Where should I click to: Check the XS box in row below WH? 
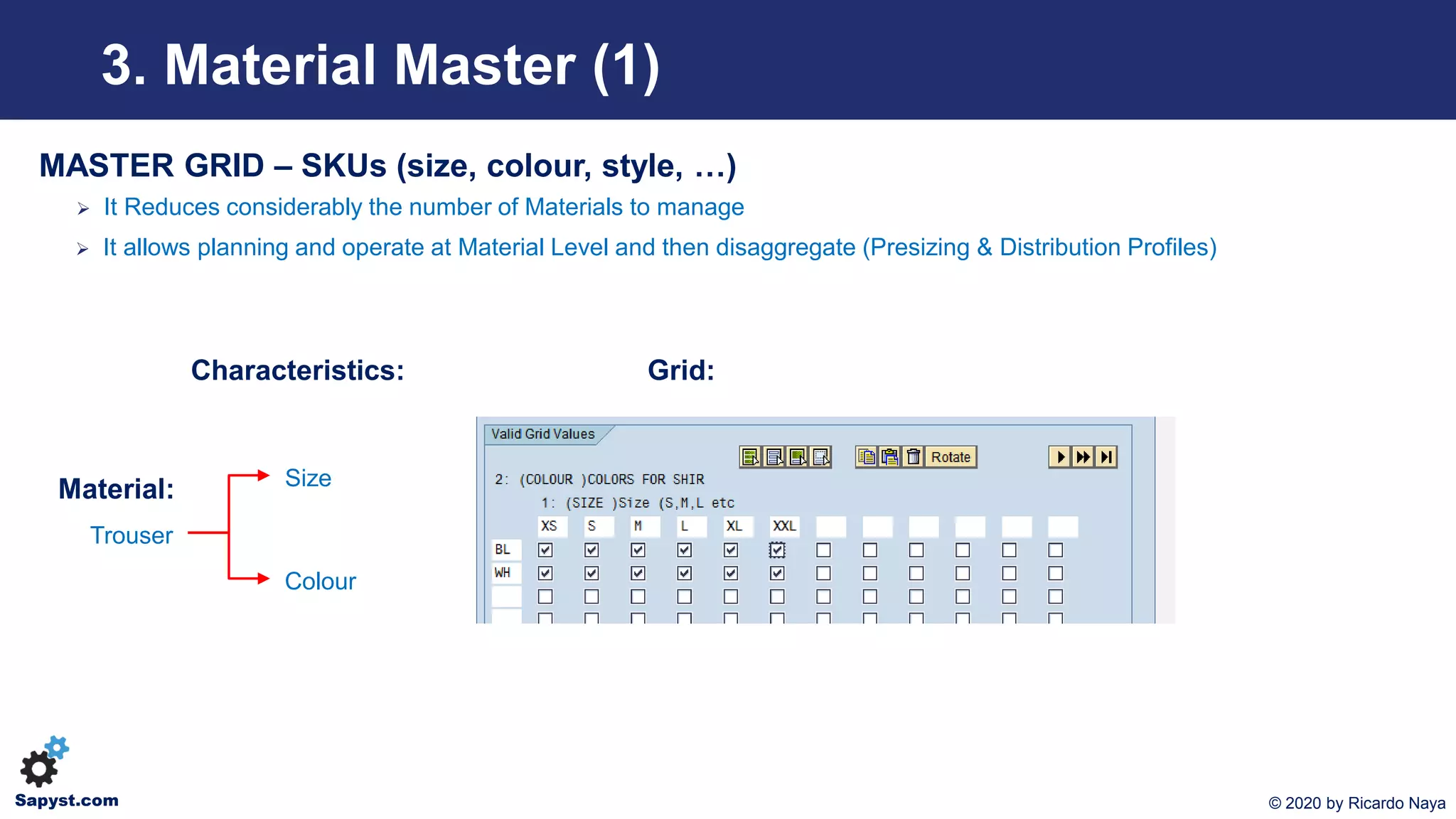click(x=545, y=596)
